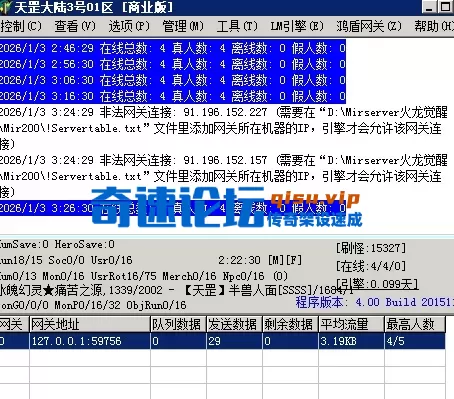Screen dimensions: 454x399
Task: Minimize the 天罡大陆3号01区 window
Action: click(x=430, y=7)
